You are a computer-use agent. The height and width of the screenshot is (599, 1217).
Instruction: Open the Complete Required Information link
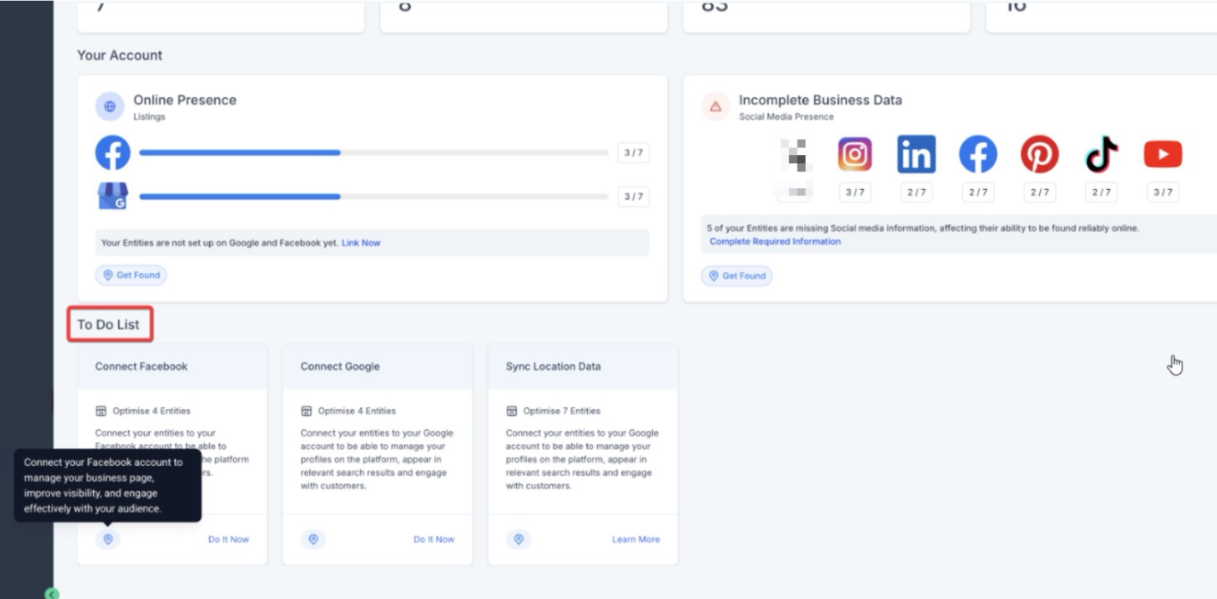click(775, 242)
